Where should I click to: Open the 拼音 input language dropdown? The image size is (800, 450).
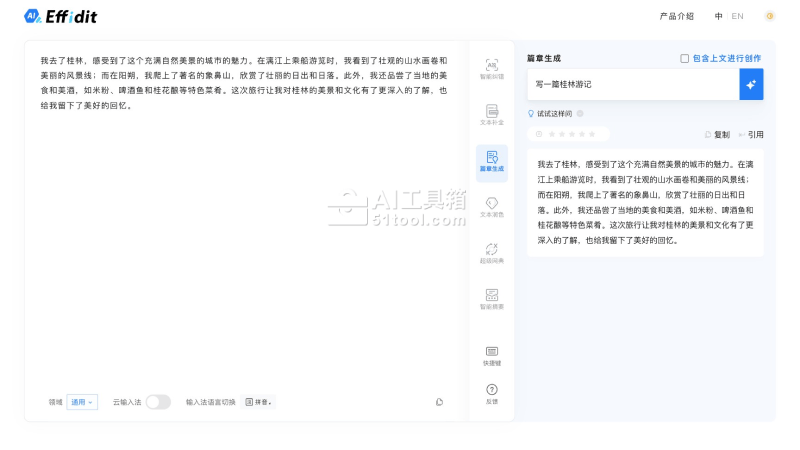[258, 402]
